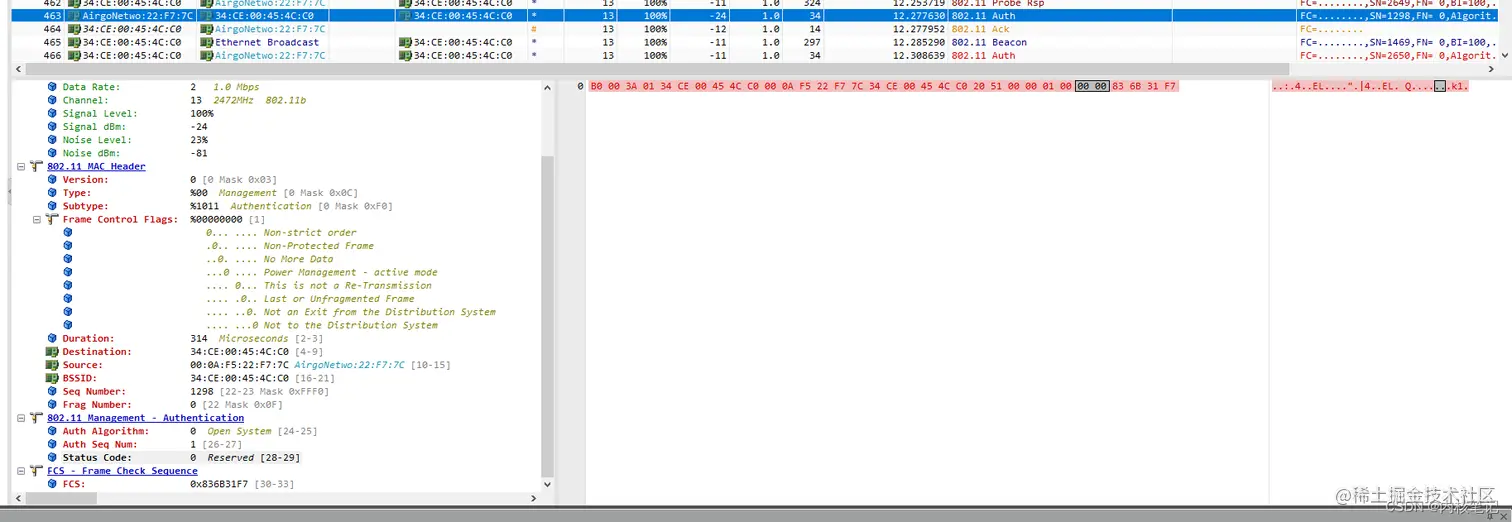Click the Noise Level field icon

coord(53,140)
